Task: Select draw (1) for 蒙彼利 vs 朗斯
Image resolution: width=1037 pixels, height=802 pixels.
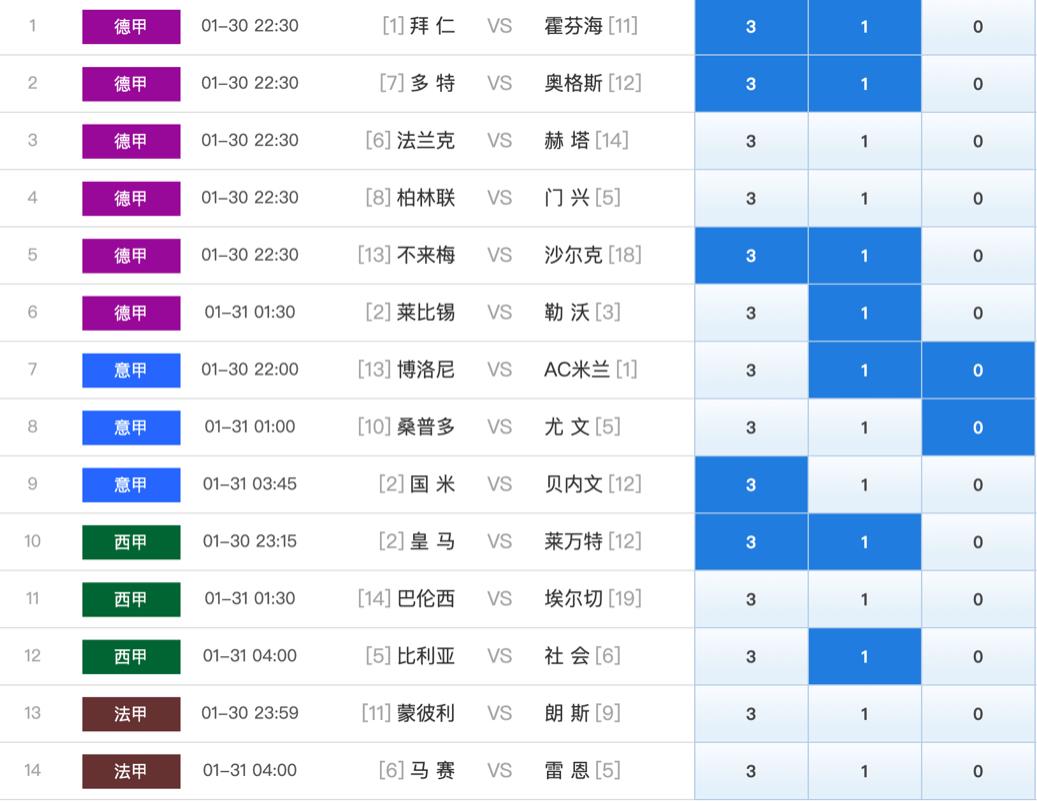Action: [864, 714]
